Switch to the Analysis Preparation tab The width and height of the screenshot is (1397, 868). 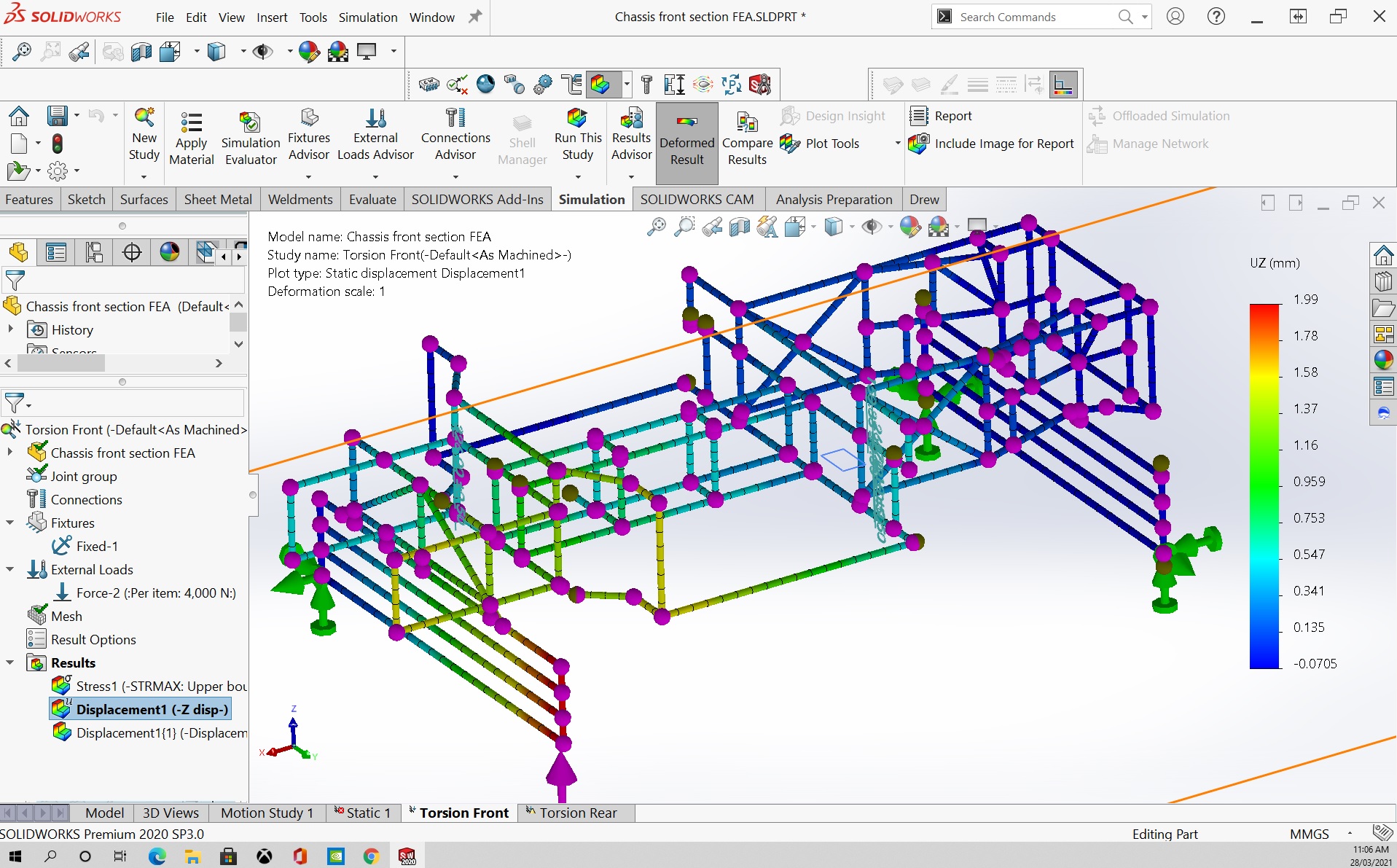[x=834, y=200]
